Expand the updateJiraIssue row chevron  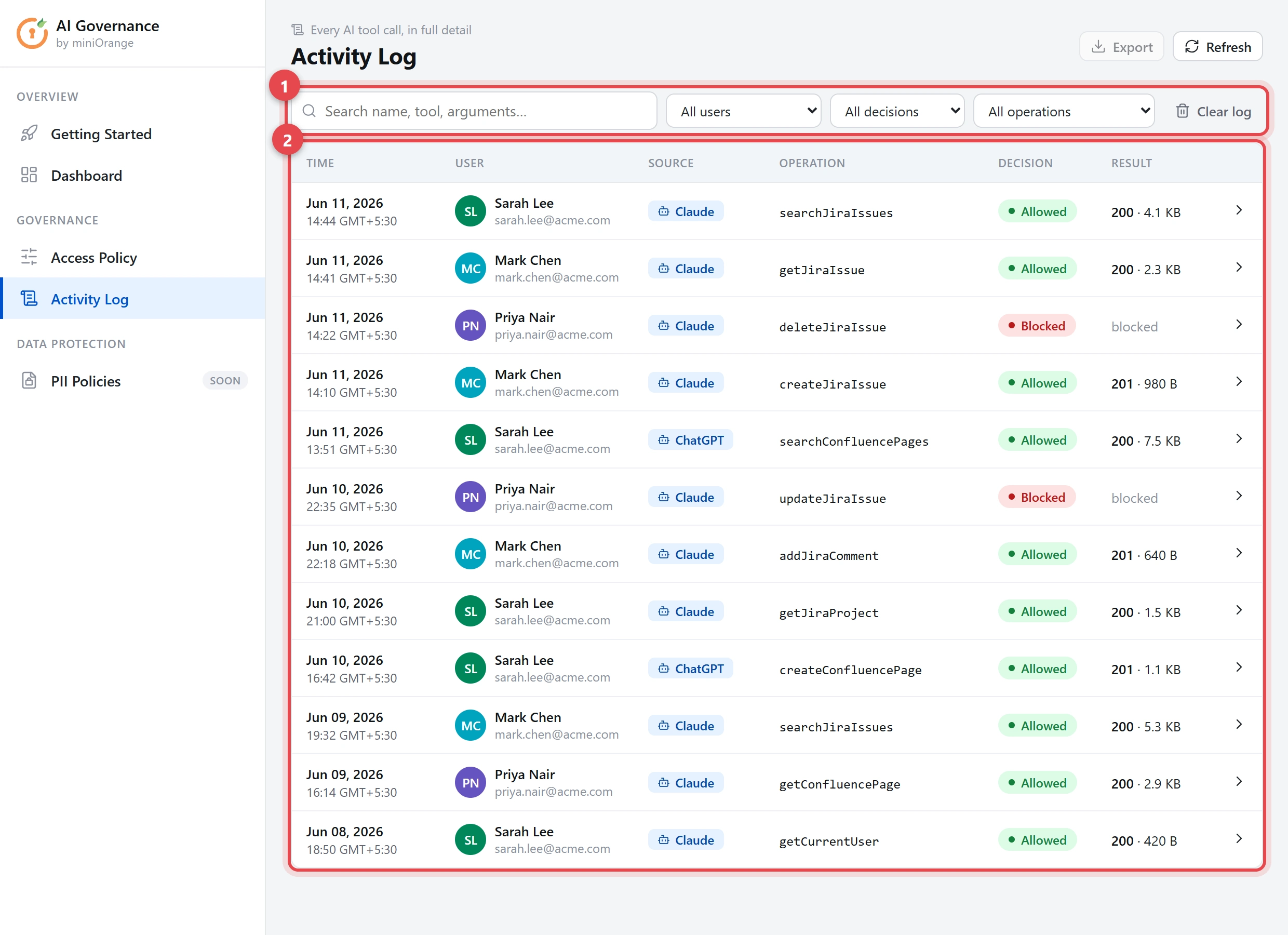pyautogui.click(x=1239, y=496)
